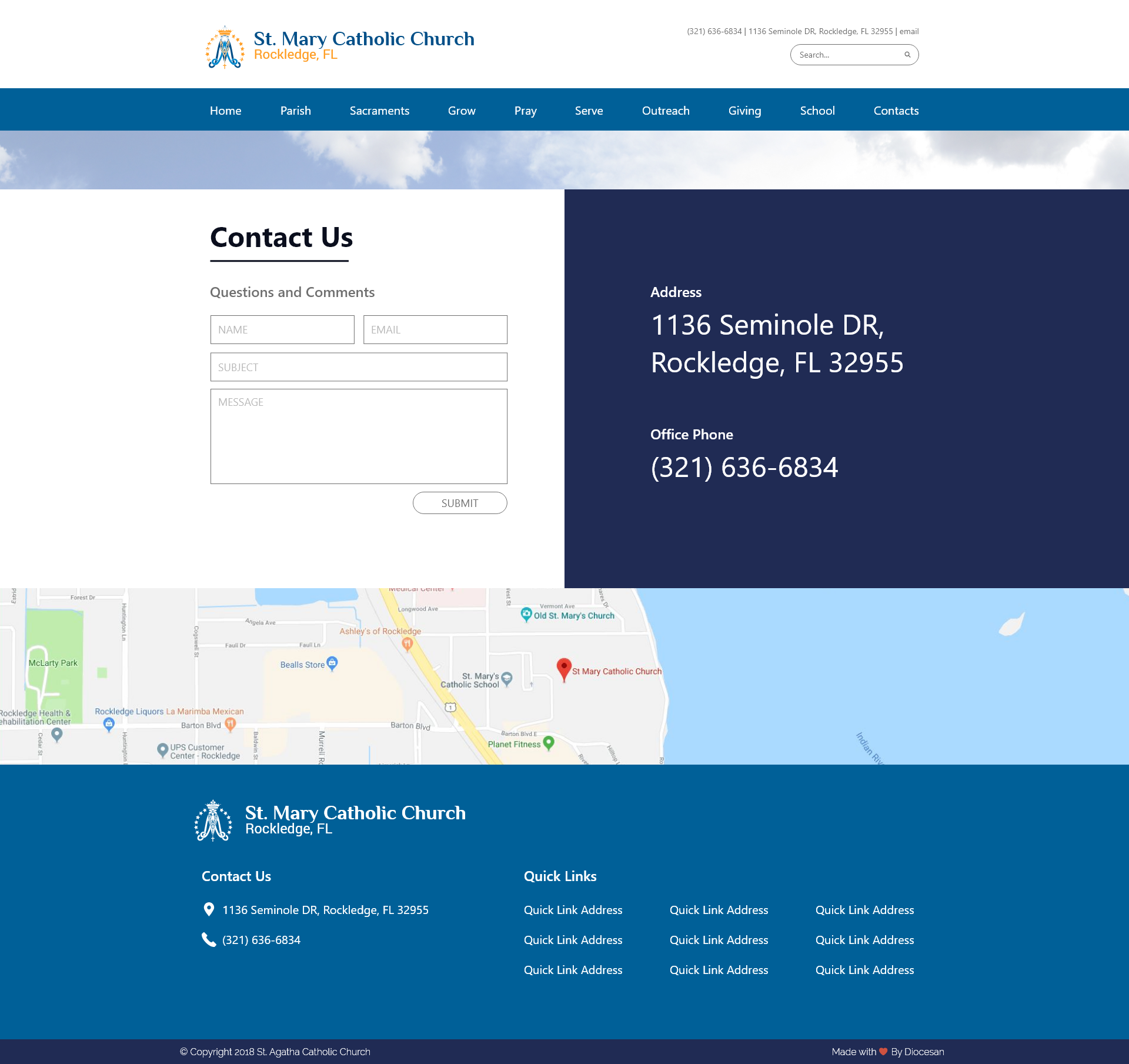The image size is (1129, 1064).
Task: Open the Outreach navigation menu
Action: coord(666,111)
